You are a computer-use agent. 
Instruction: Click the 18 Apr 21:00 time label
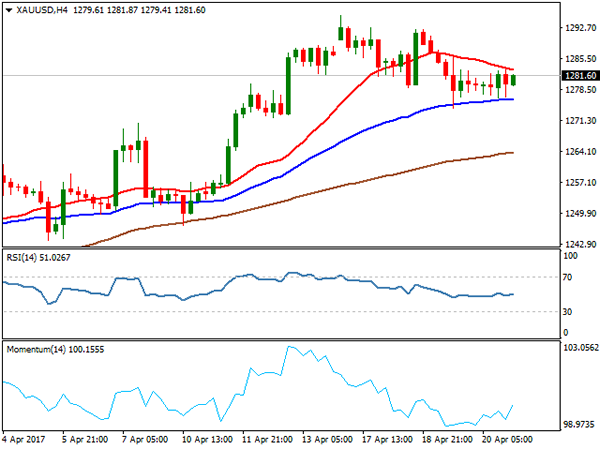(x=447, y=439)
